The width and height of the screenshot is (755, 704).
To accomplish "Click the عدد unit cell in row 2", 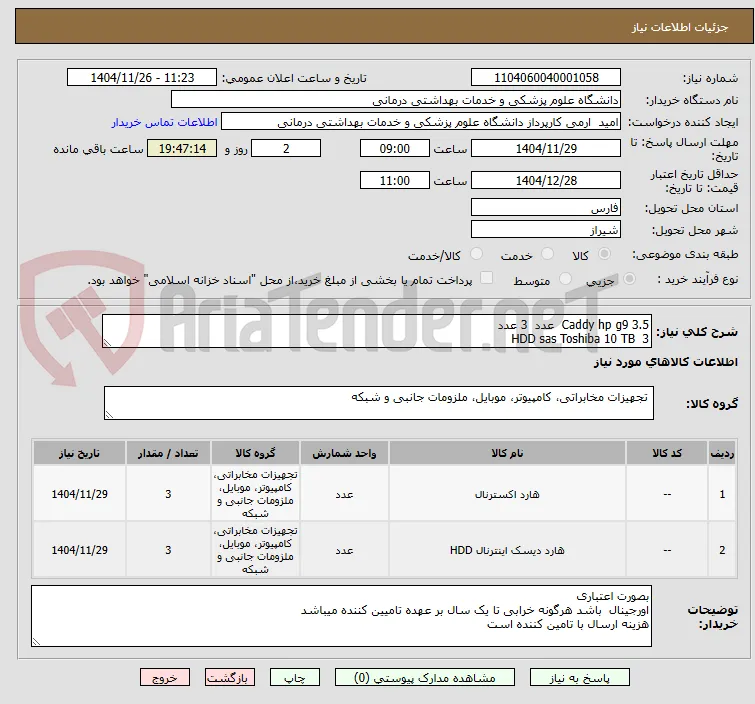I will coord(344,550).
